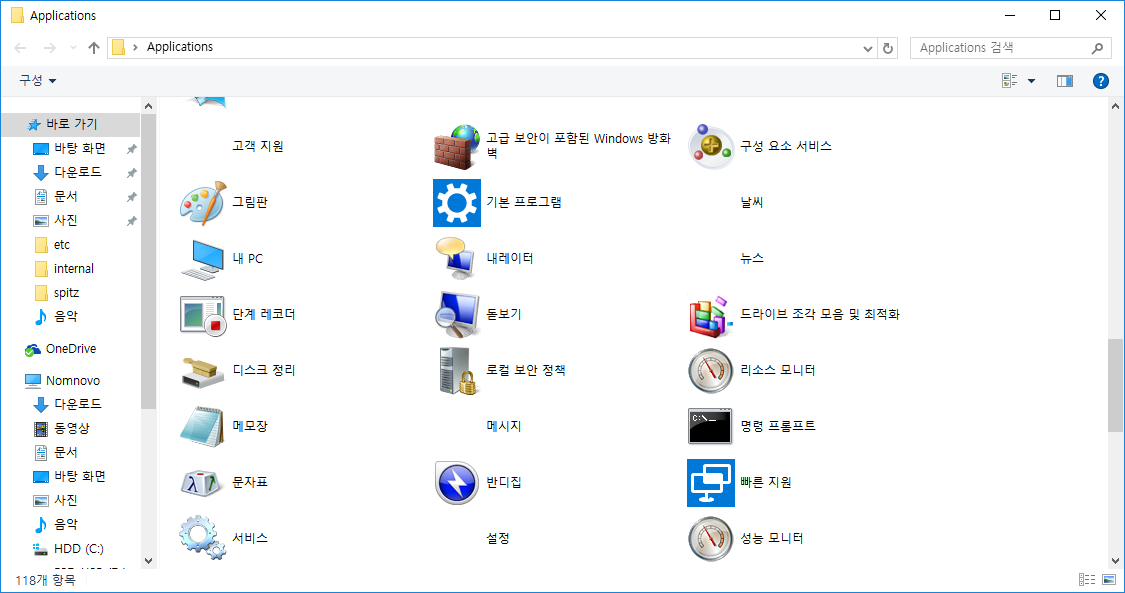Image resolution: width=1125 pixels, height=593 pixels.
Task: Open the 서비스 gears icon
Action: pyautogui.click(x=203, y=538)
